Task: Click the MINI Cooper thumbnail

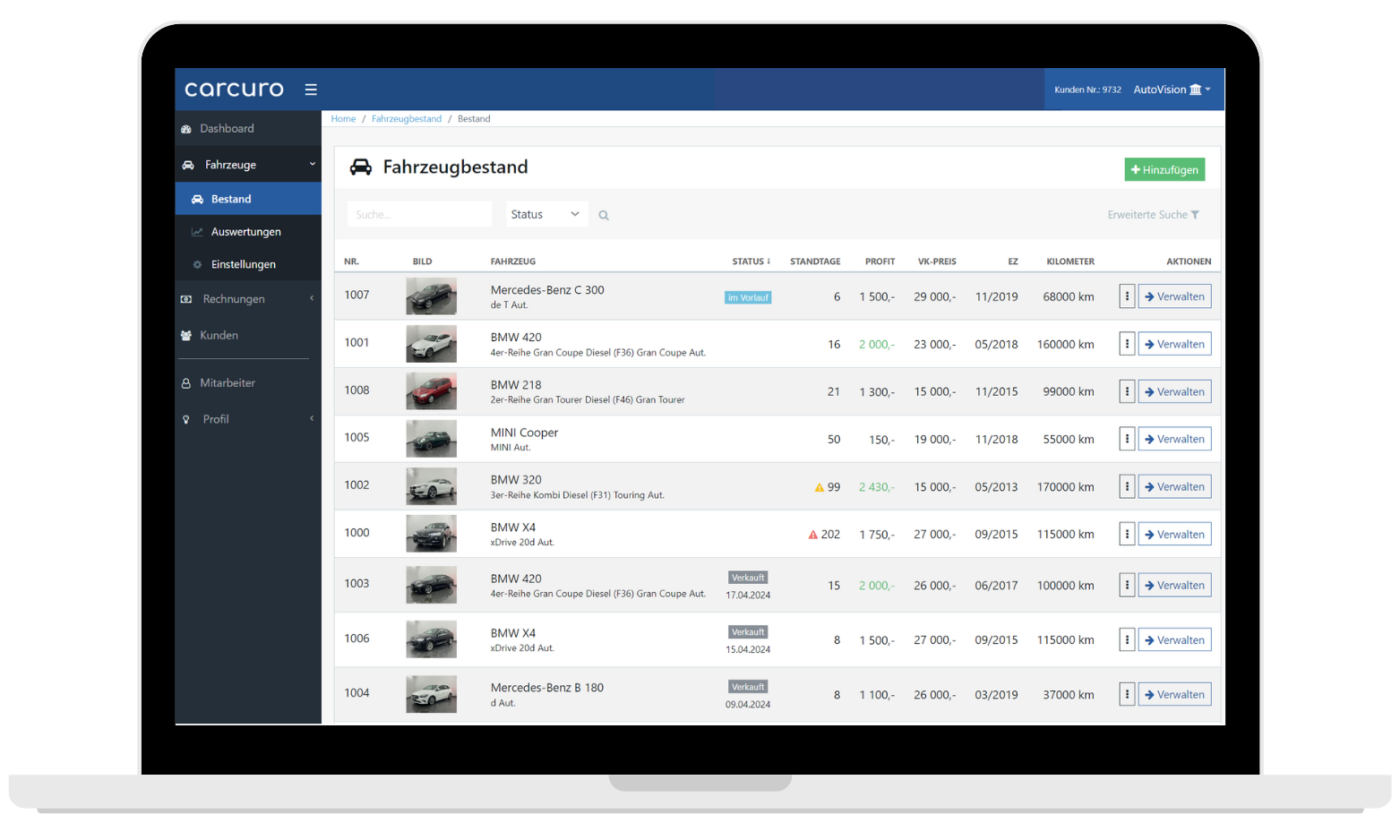Action: pyautogui.click(x=431, y=439)
